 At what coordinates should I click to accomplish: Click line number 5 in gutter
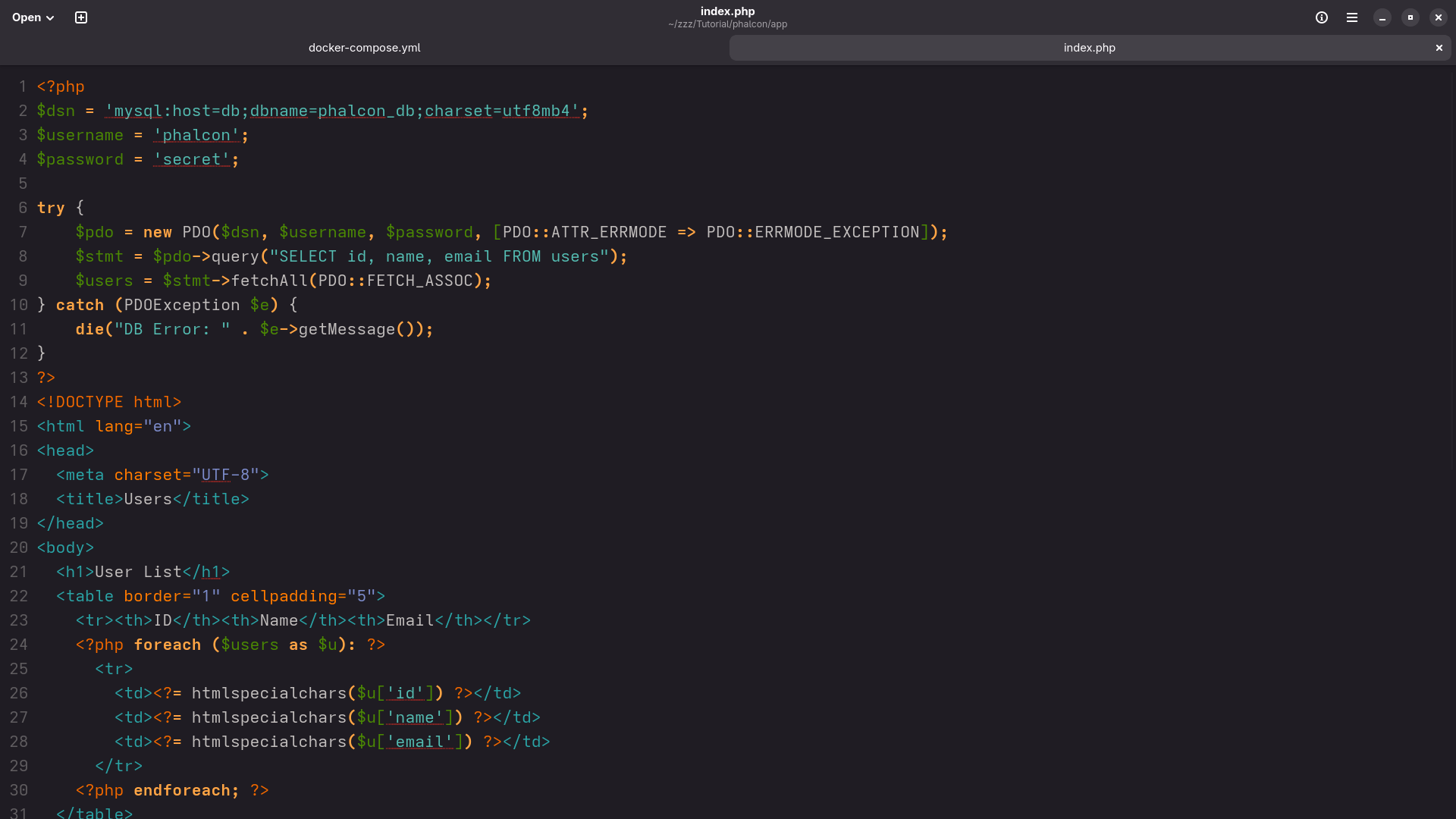click(x=23, y=184)
